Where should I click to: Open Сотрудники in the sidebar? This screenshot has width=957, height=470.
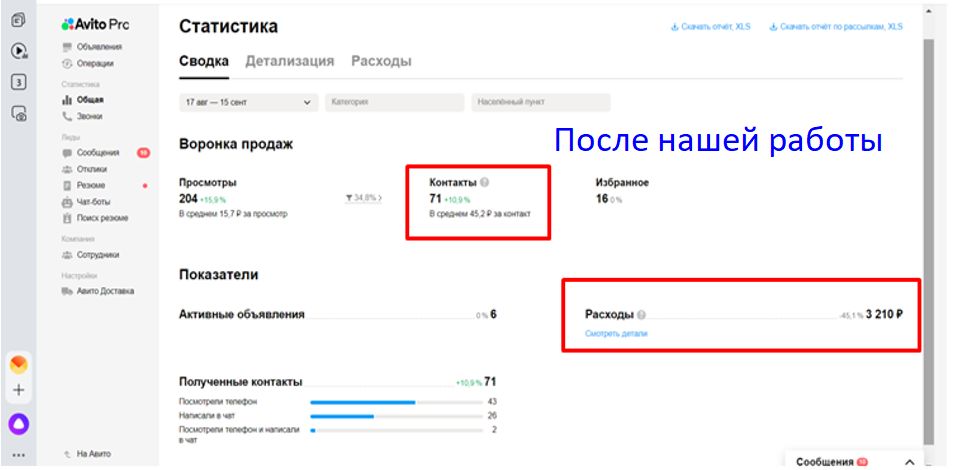(91, 255)
